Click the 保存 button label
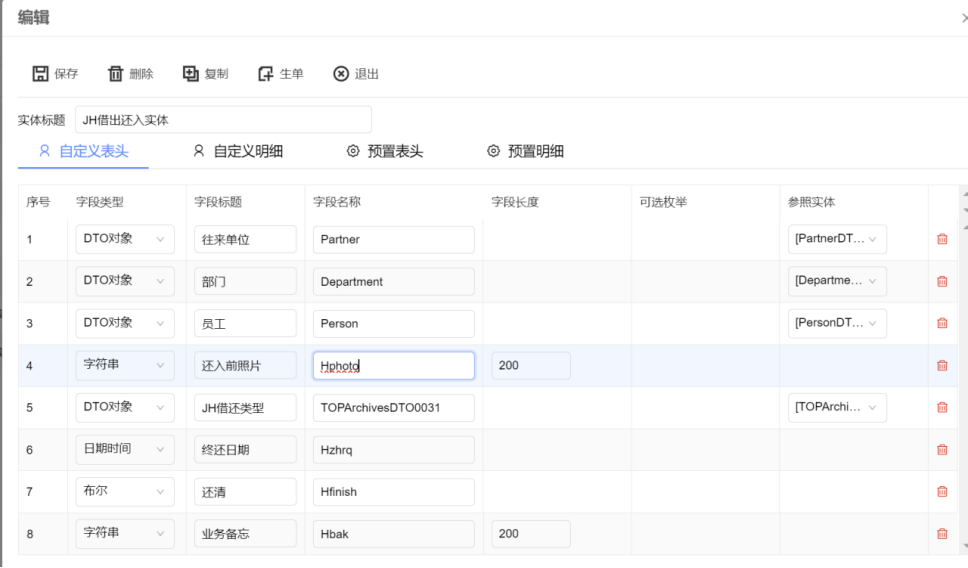The width and height of the screenshot is (968, 568). 66,74
